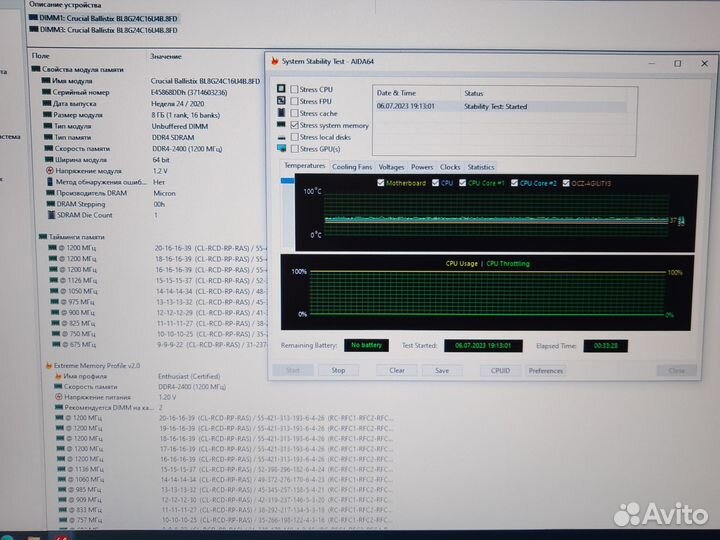
Task: Open the Clocks tab
Action: tap(450, 167)
